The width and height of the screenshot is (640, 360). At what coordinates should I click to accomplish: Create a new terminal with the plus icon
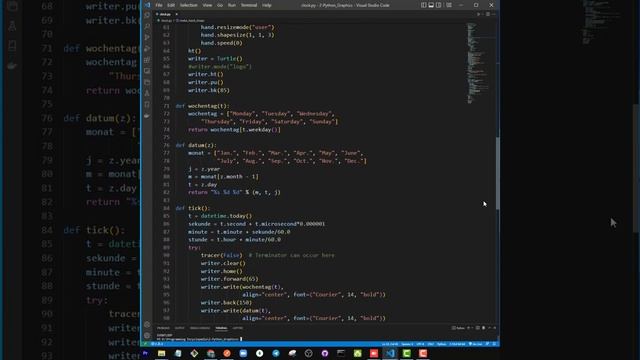pyautogui.click(x=468, y=328)
